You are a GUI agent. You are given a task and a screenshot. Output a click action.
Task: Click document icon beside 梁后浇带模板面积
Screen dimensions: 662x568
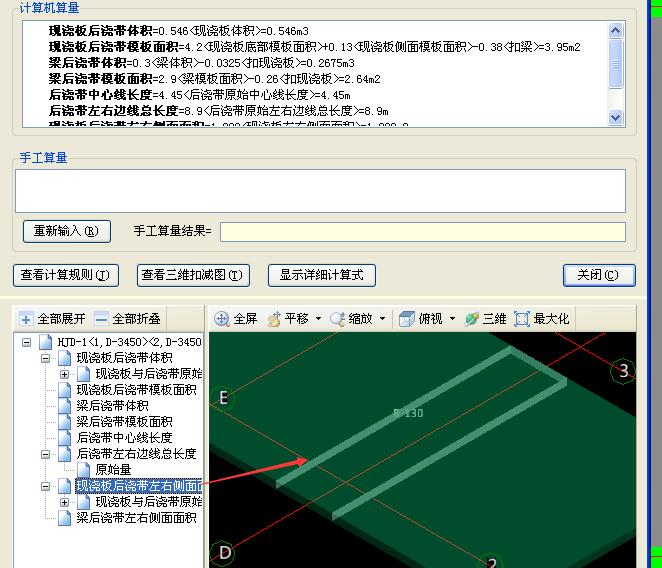click(64, 422)
